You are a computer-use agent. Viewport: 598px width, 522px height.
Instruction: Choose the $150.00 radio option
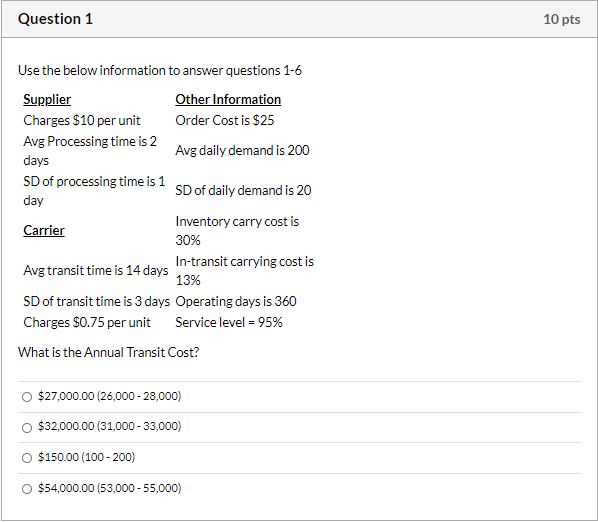click(27, 458)
